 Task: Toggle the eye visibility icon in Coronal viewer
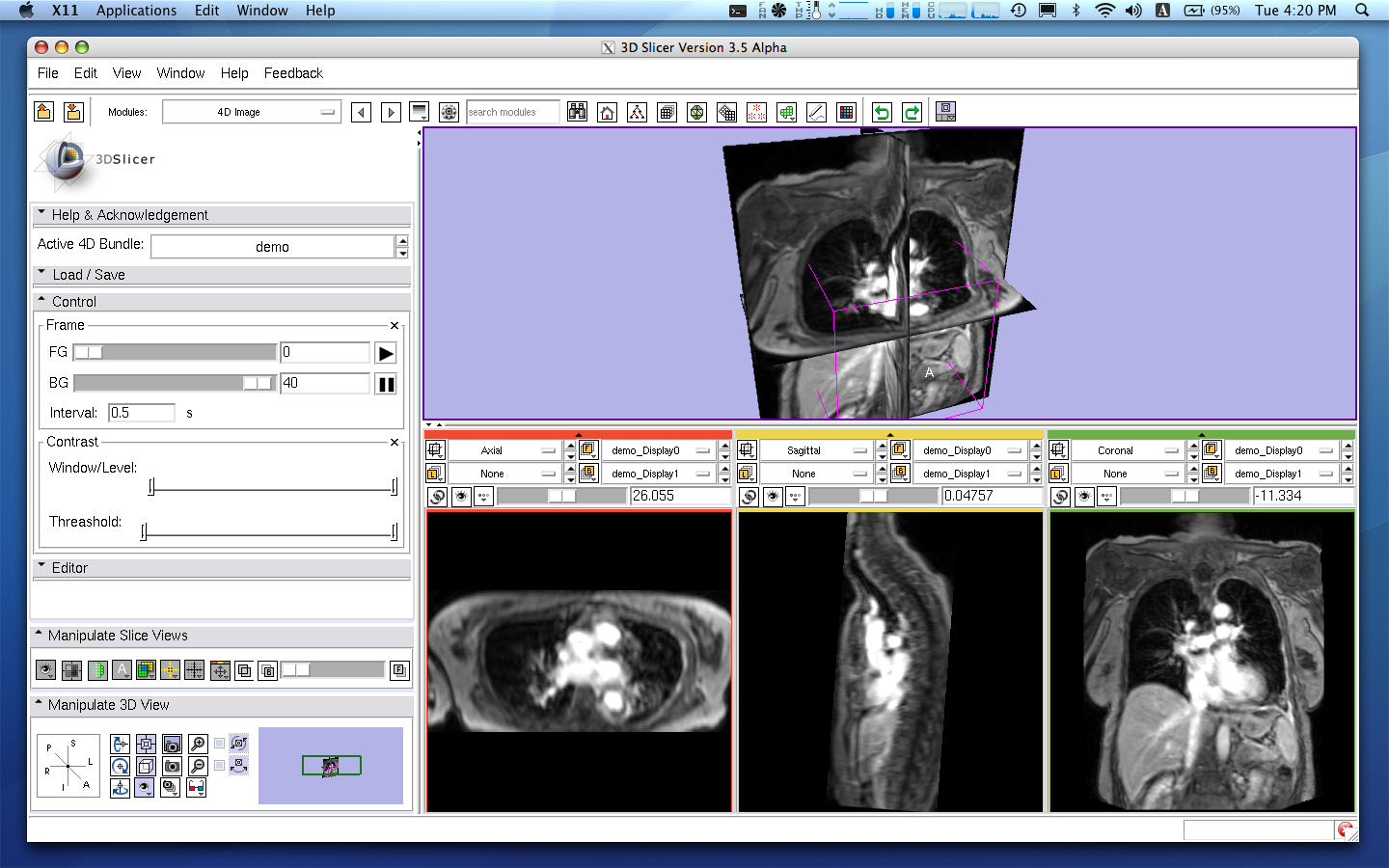1084,497
